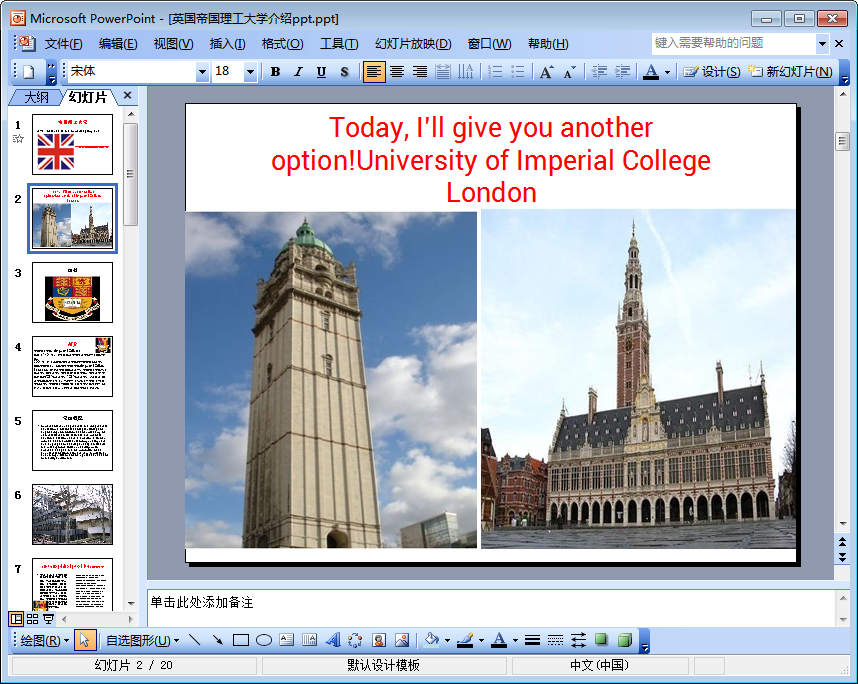Insert a vertical text box
The image size is (858, 684).
click(x=310, y=640)
